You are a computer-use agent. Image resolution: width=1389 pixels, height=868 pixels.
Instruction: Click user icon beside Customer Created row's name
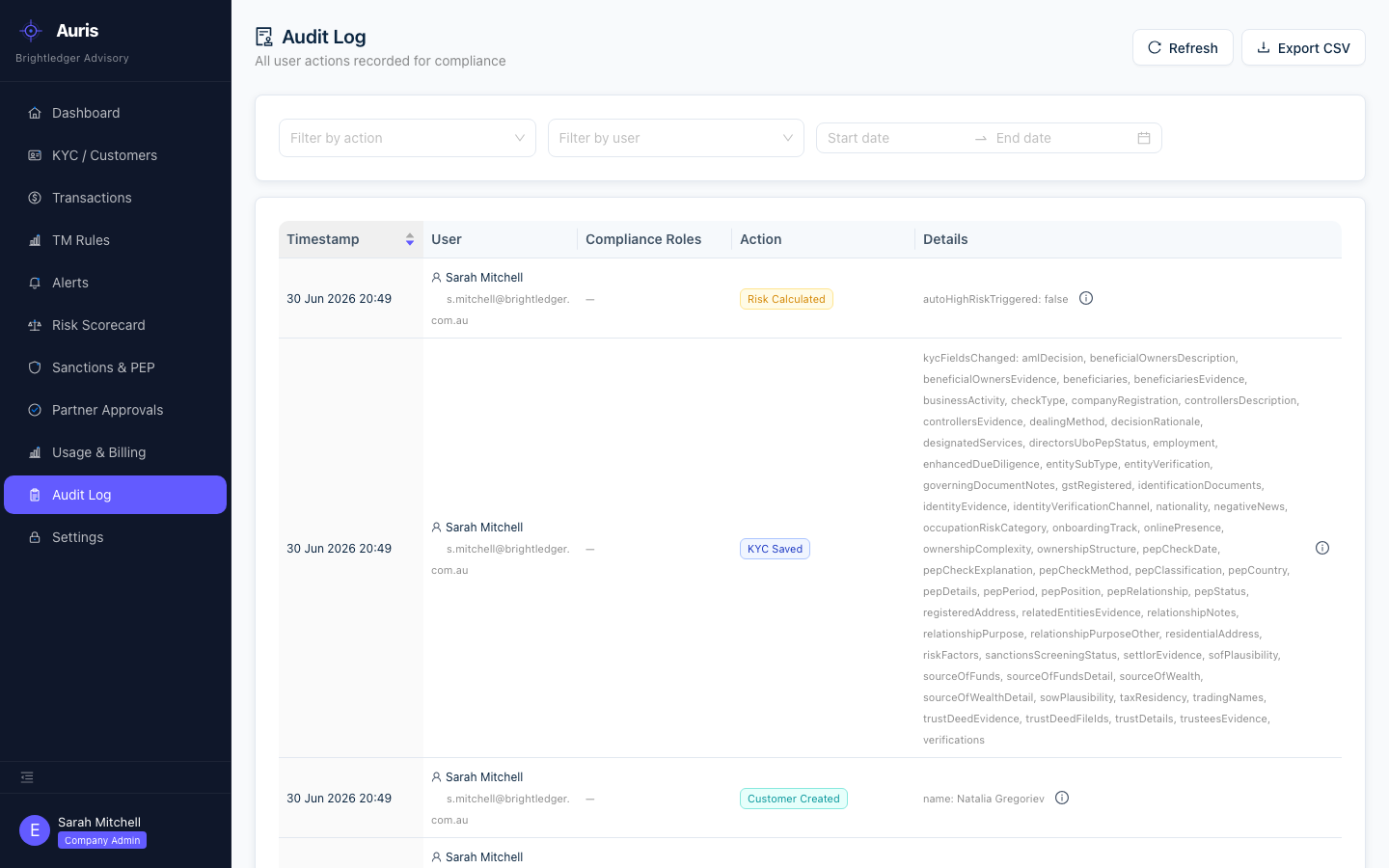pos(437,777)
